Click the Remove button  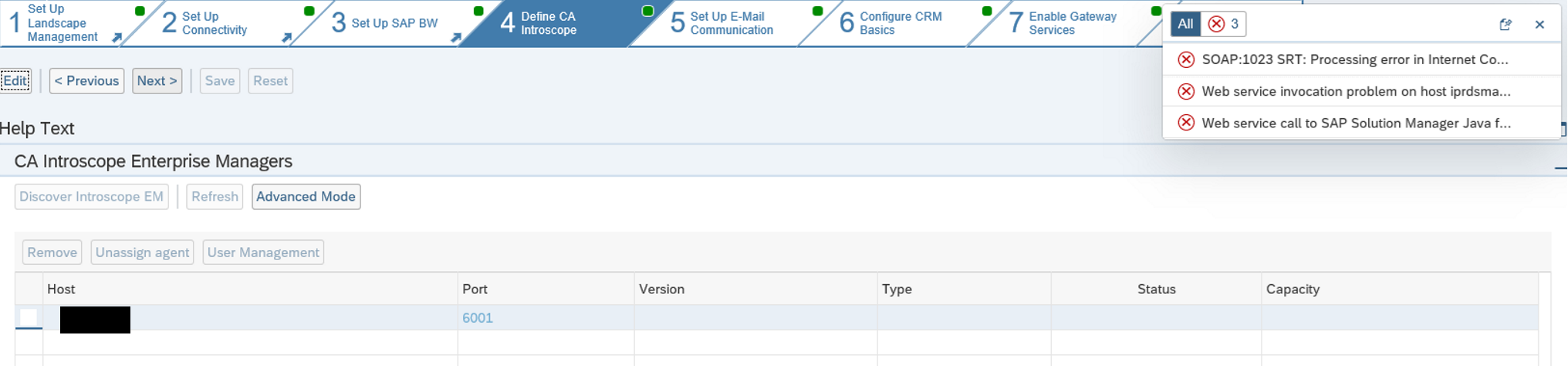pyautogui.click(x=52, y=252)
